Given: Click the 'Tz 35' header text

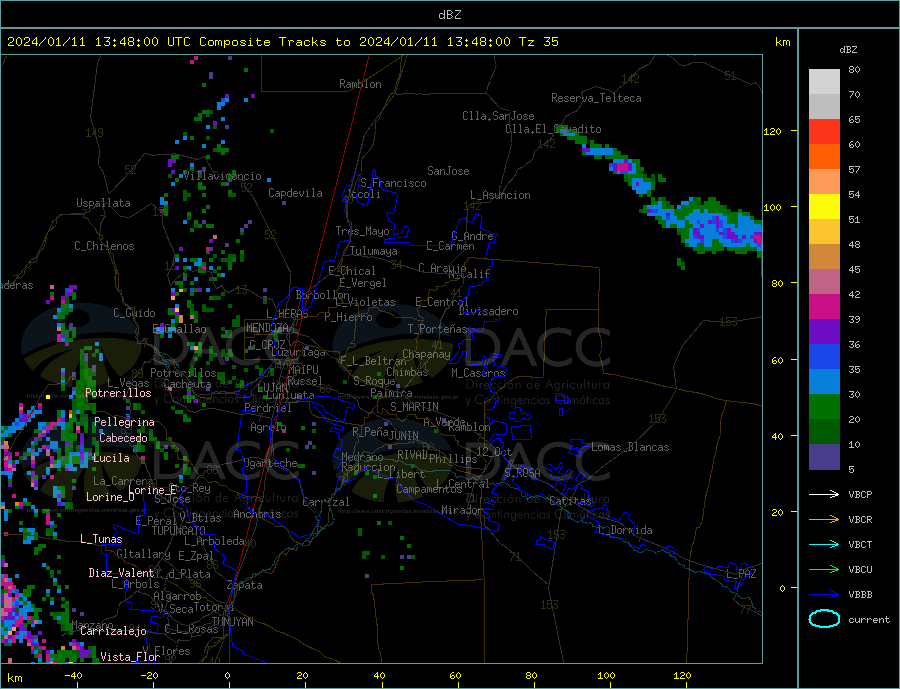Looking at the screenshot, I should tap(538, 42).
